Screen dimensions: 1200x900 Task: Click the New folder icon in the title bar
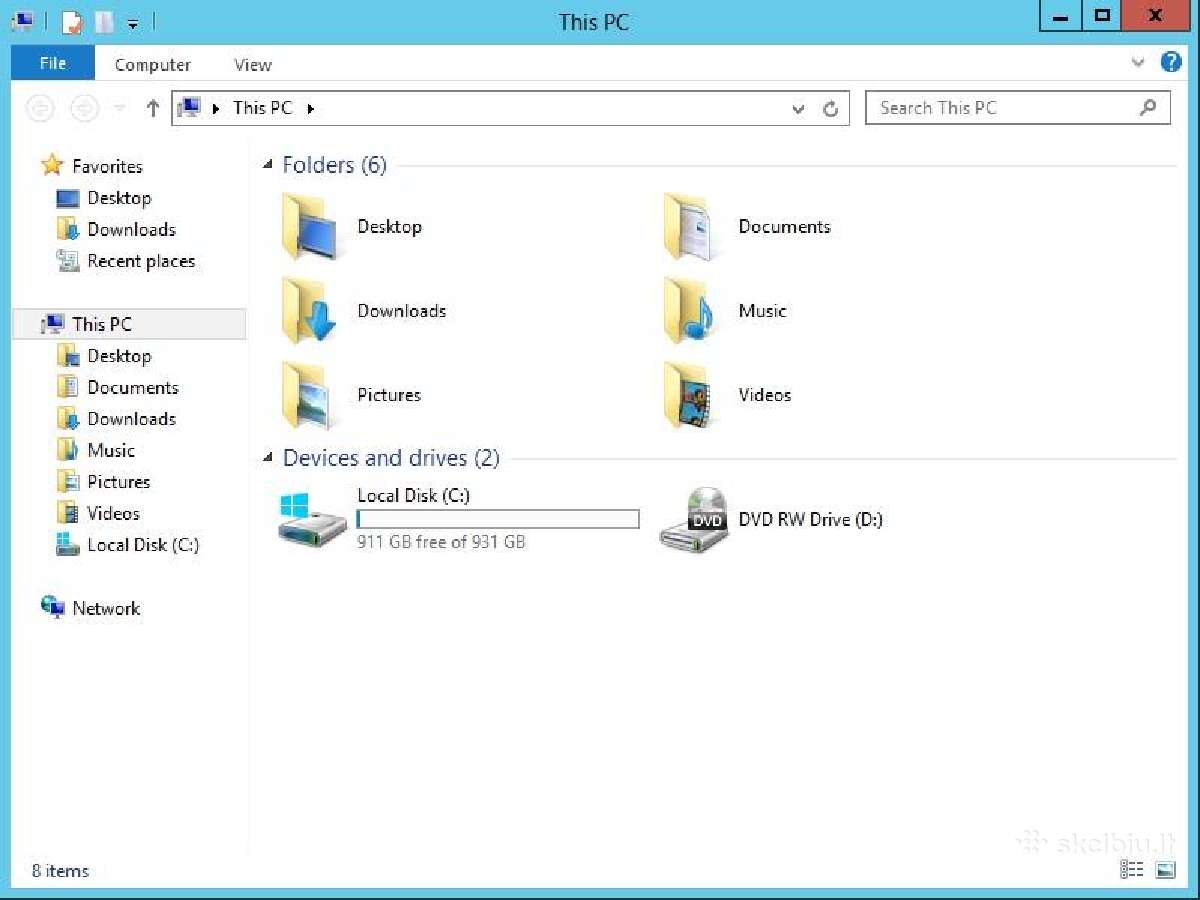[x=103, y=21]
